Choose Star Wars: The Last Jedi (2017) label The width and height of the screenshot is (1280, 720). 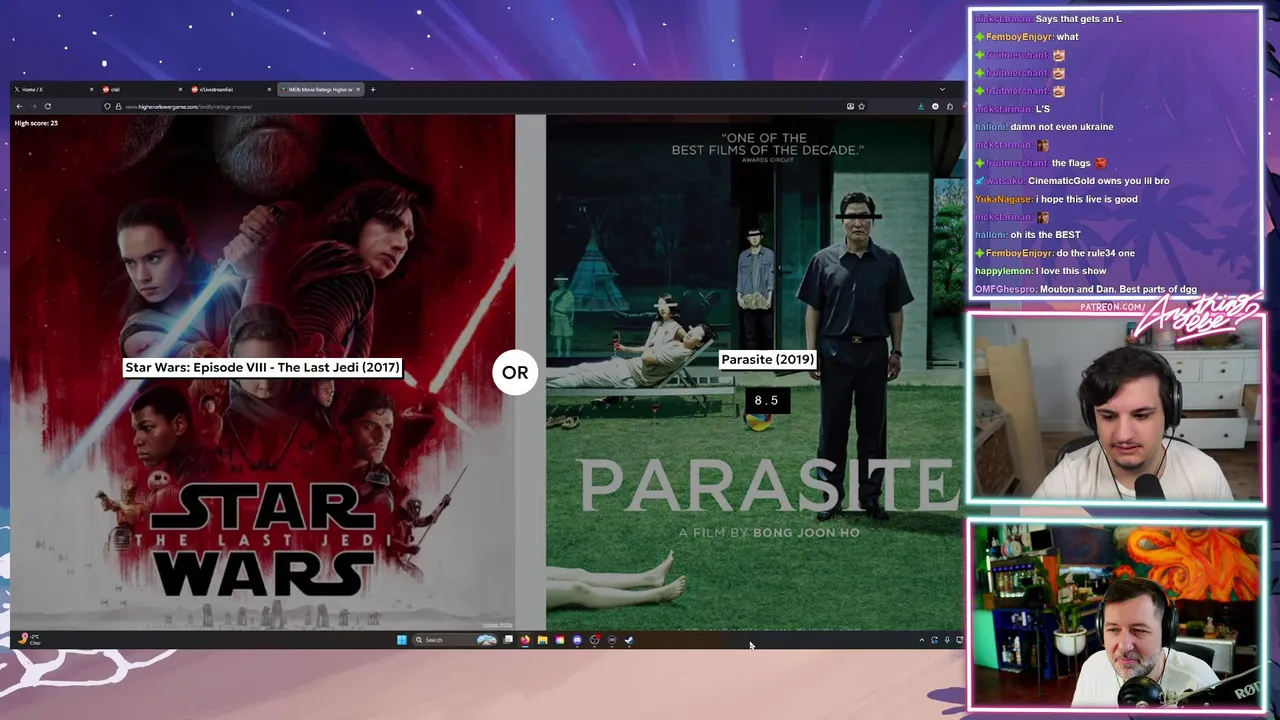point(262,367)
